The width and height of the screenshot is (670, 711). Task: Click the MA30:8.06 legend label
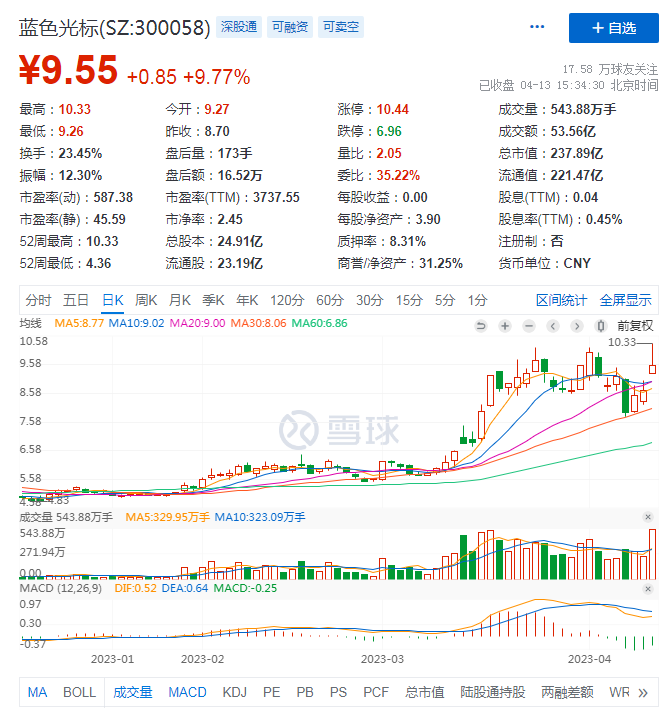(x=258, y=324)
